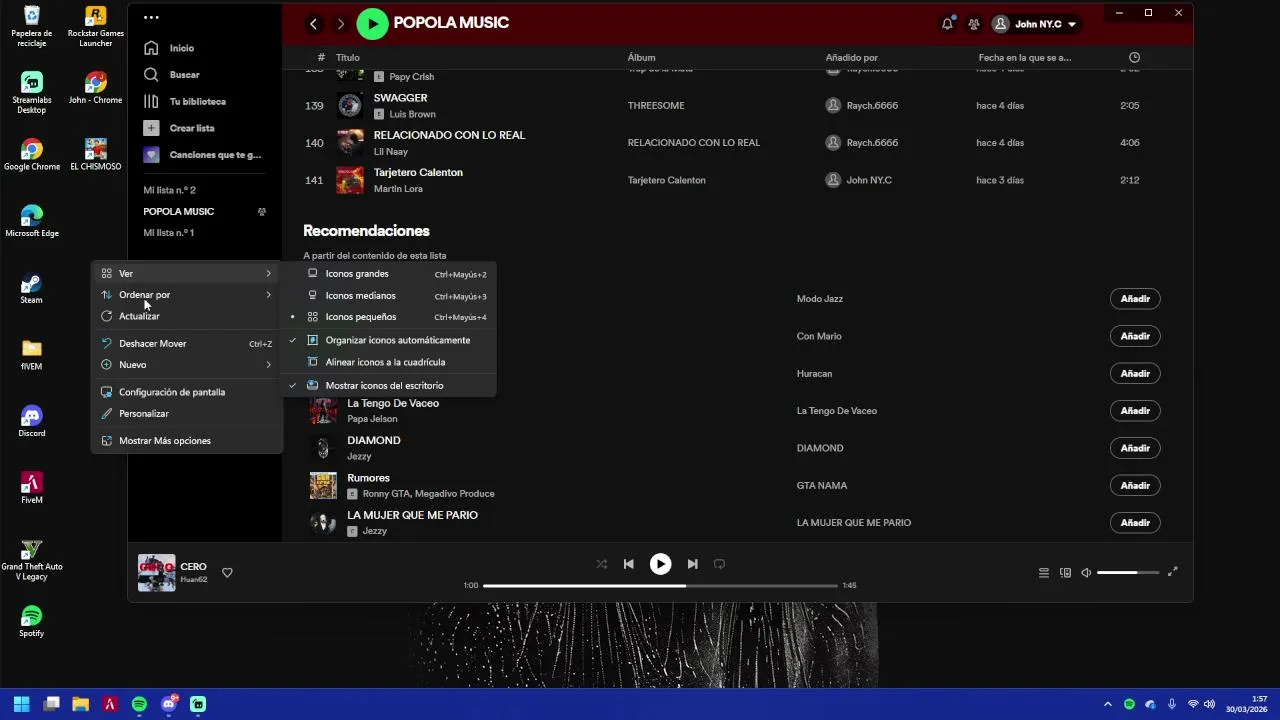Open connect to device icon
Screen dimensions: 1280x720
click(x=1065, y=573)
